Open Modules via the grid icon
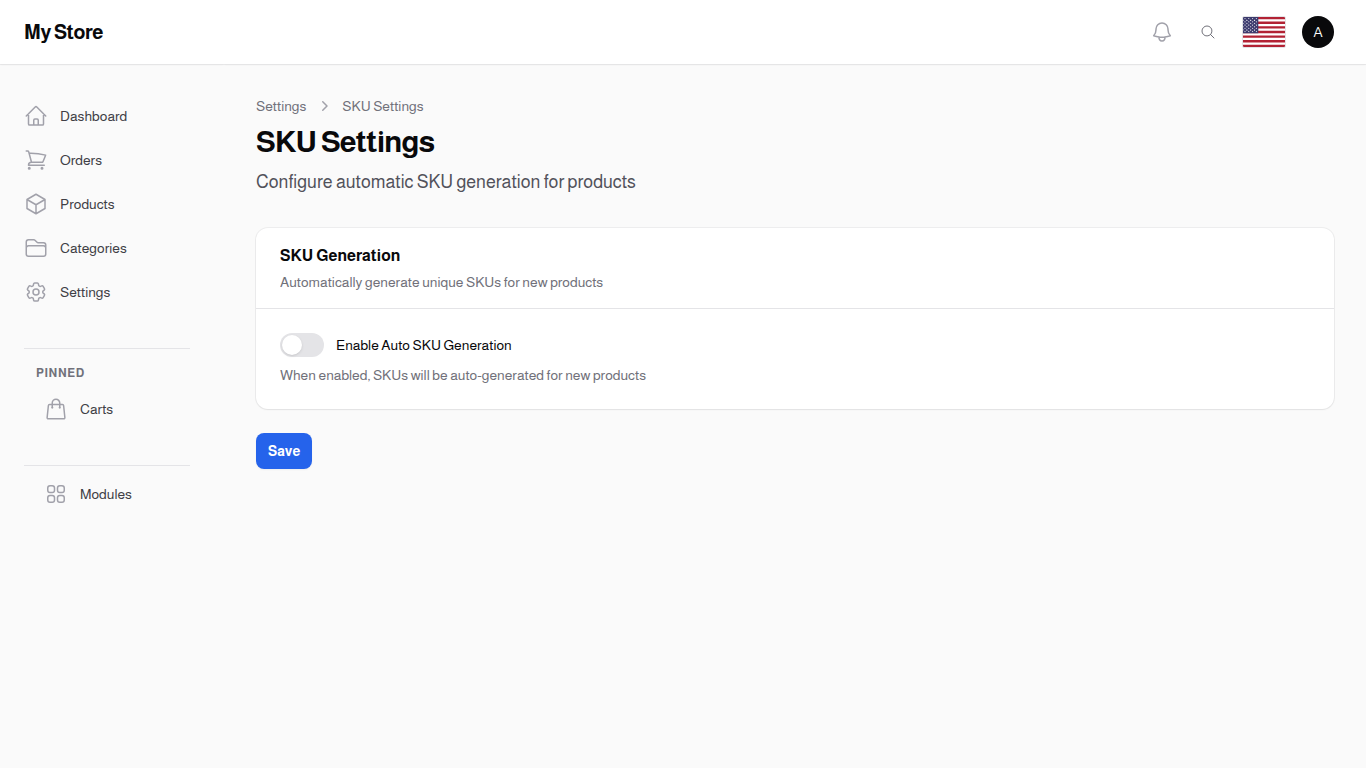The image size is (1366, 768). tap(56, 493)
